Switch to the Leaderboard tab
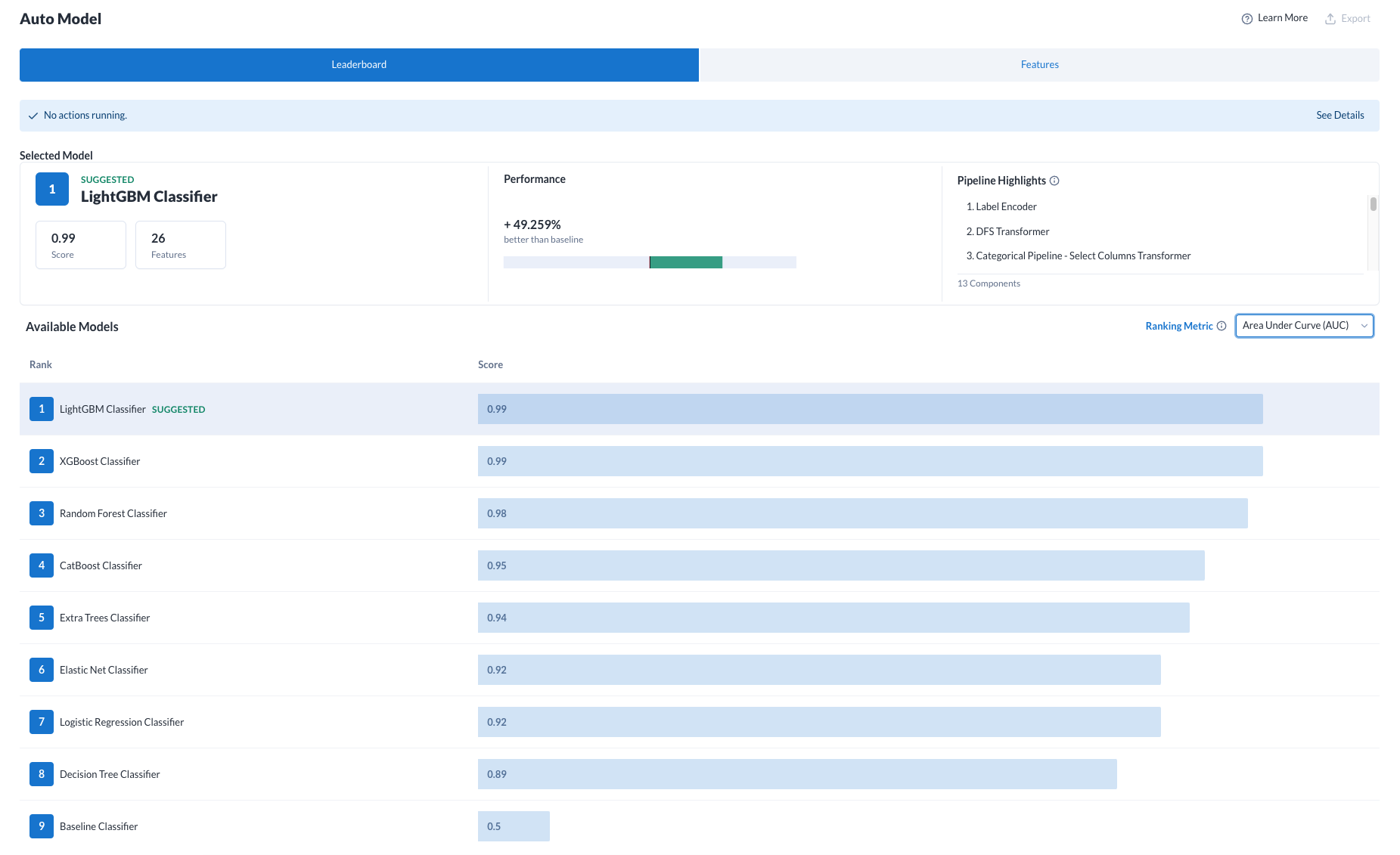The image size is (1400, 855). pyautogui.click(x=359, y=64)
